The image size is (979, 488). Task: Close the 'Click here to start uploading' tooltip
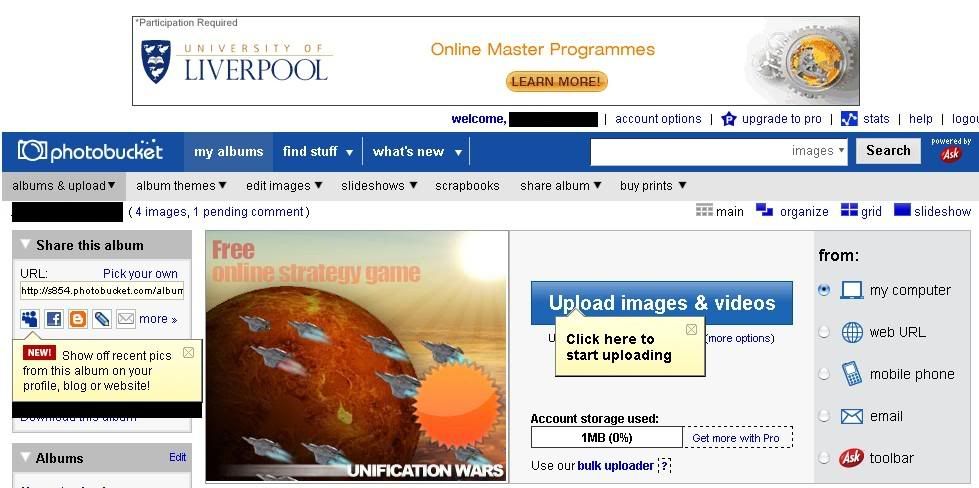691,329
